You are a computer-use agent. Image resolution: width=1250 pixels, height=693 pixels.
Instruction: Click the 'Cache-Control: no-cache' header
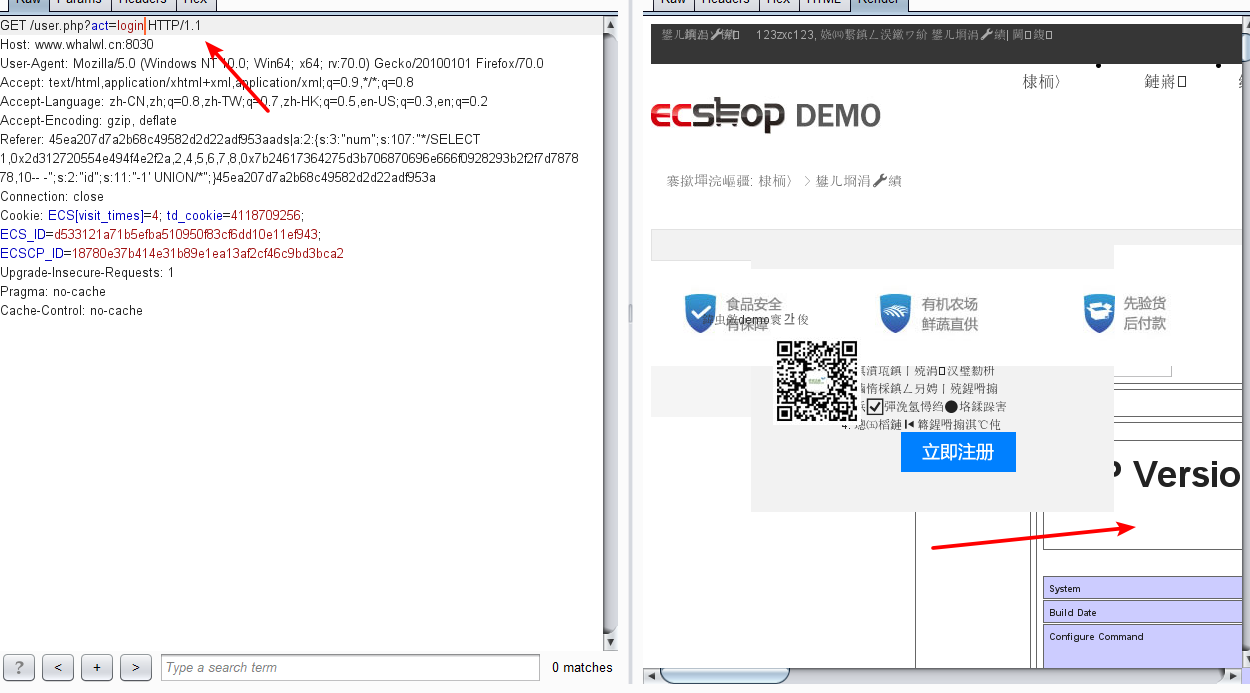[71, 310]
